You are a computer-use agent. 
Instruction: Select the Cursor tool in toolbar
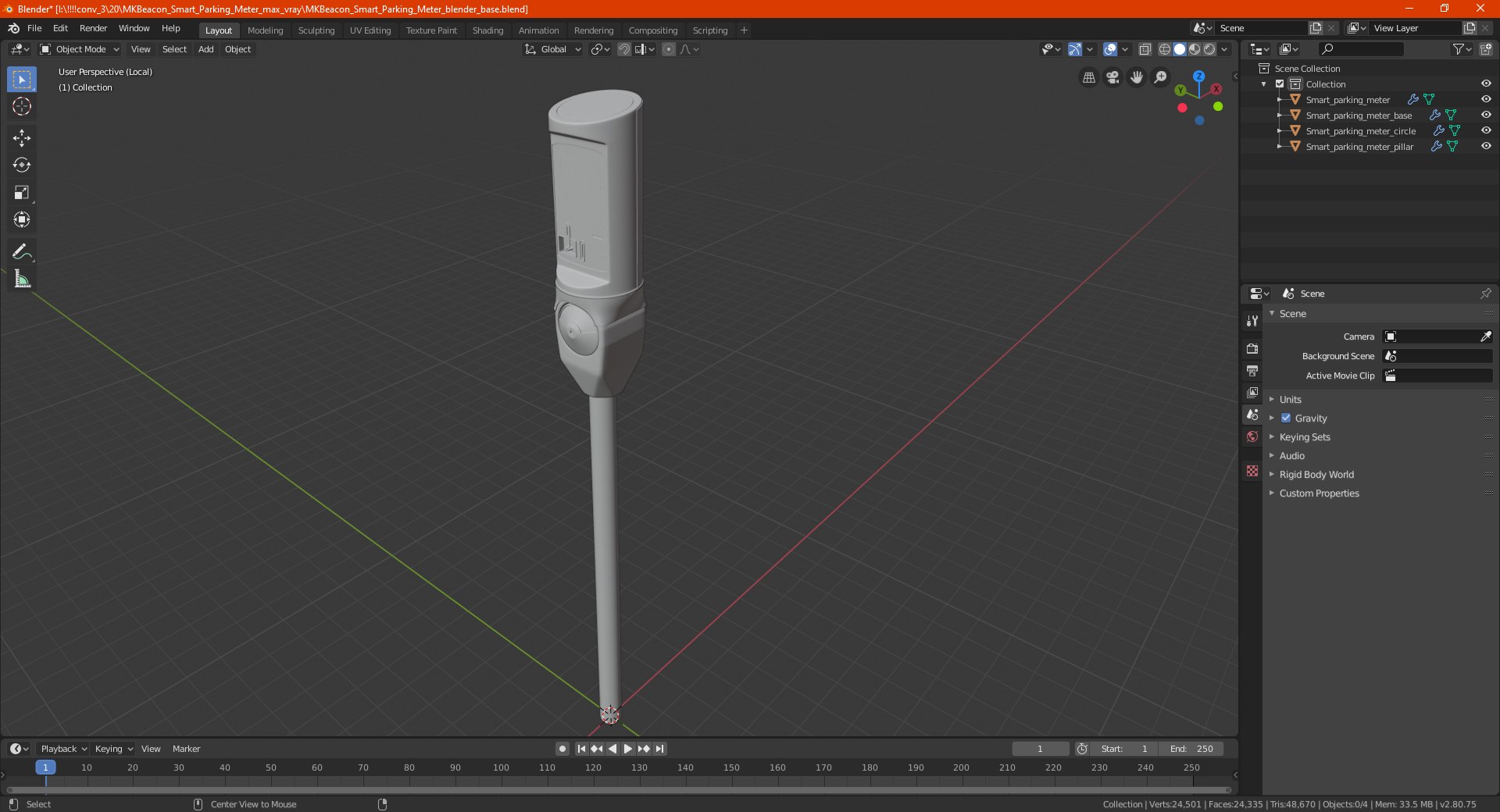click(22, 106)
